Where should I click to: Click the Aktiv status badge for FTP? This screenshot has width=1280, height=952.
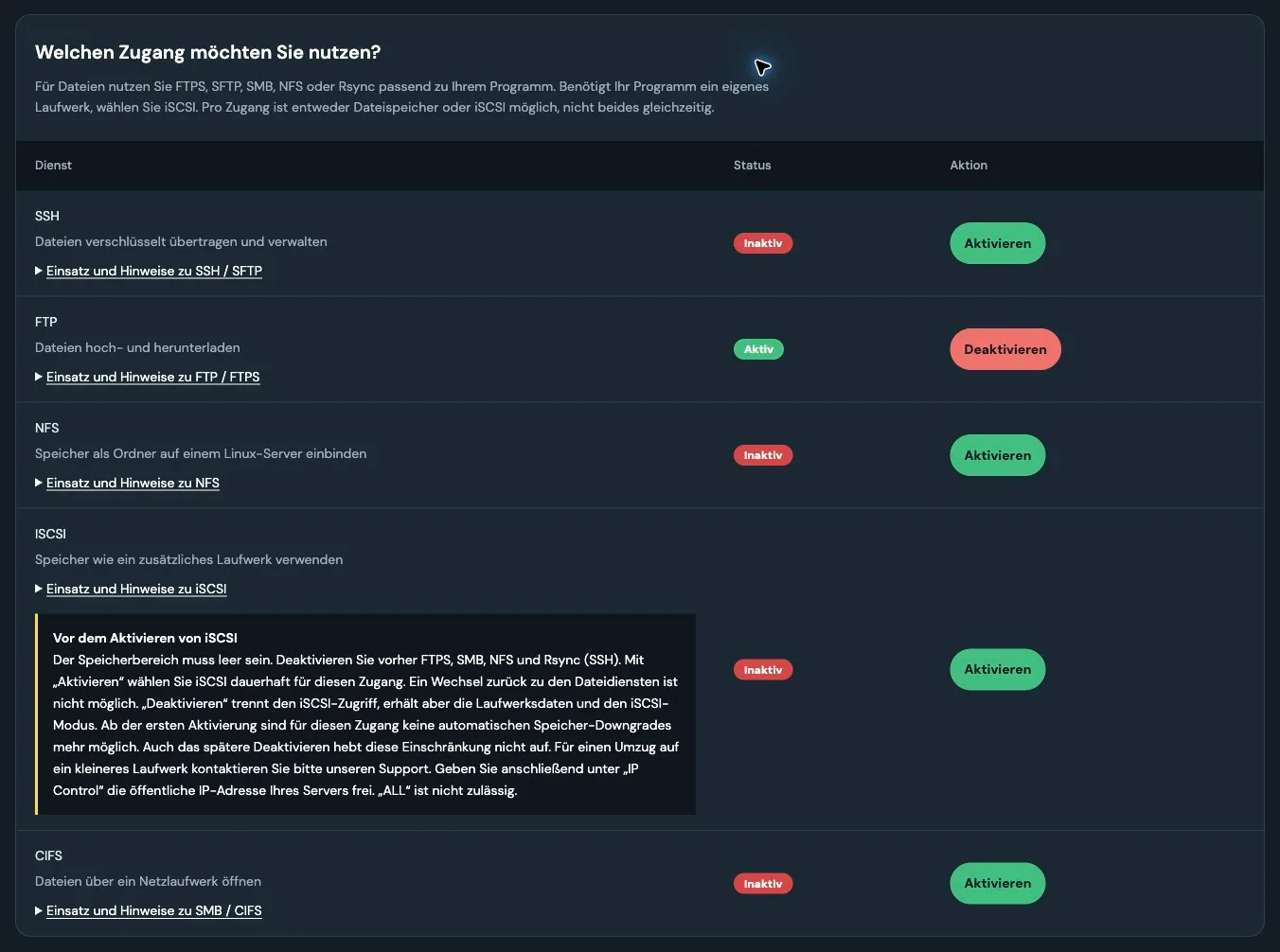point(758,349)
